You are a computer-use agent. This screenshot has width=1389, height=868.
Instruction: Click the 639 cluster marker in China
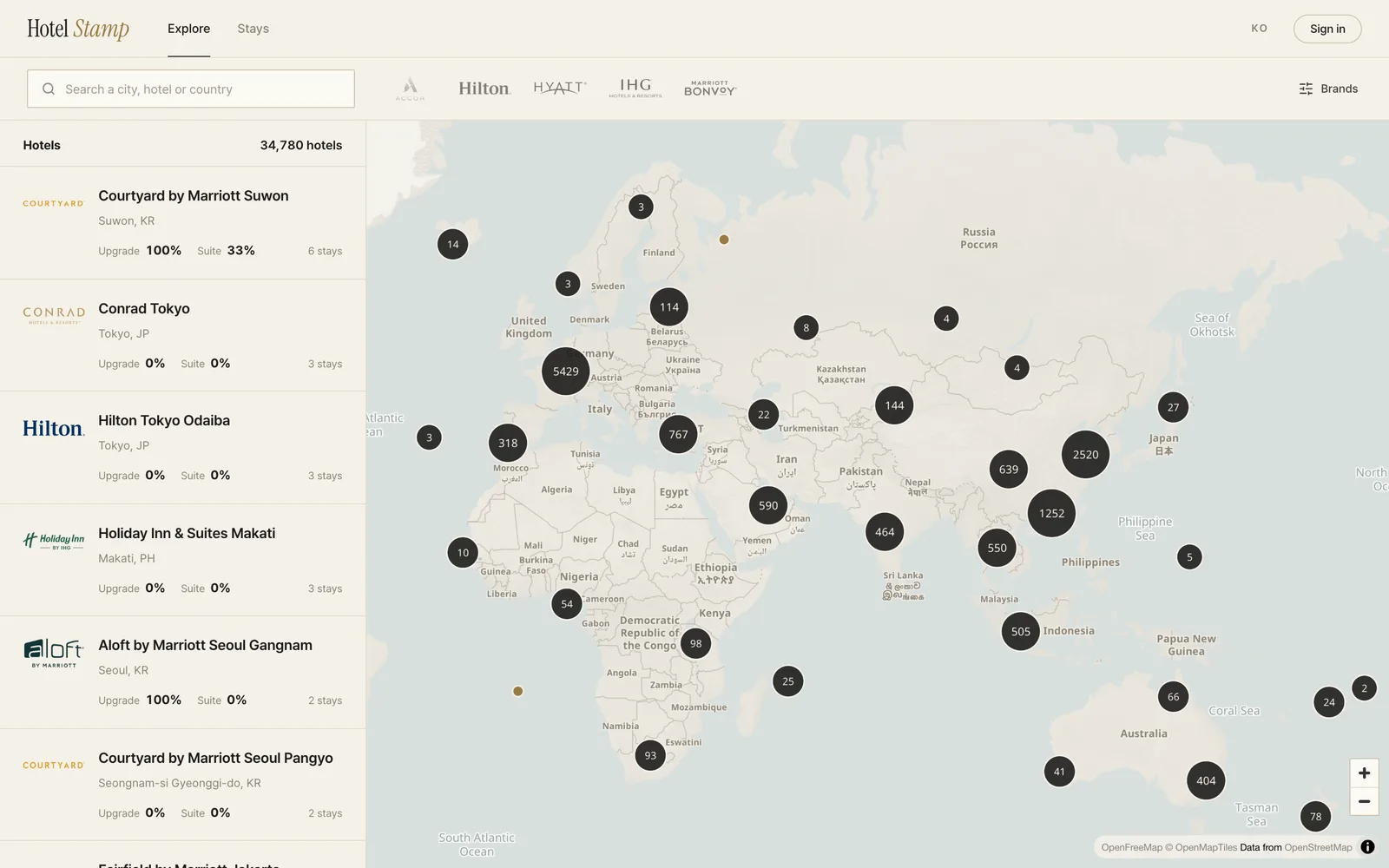click(1008, 470)
